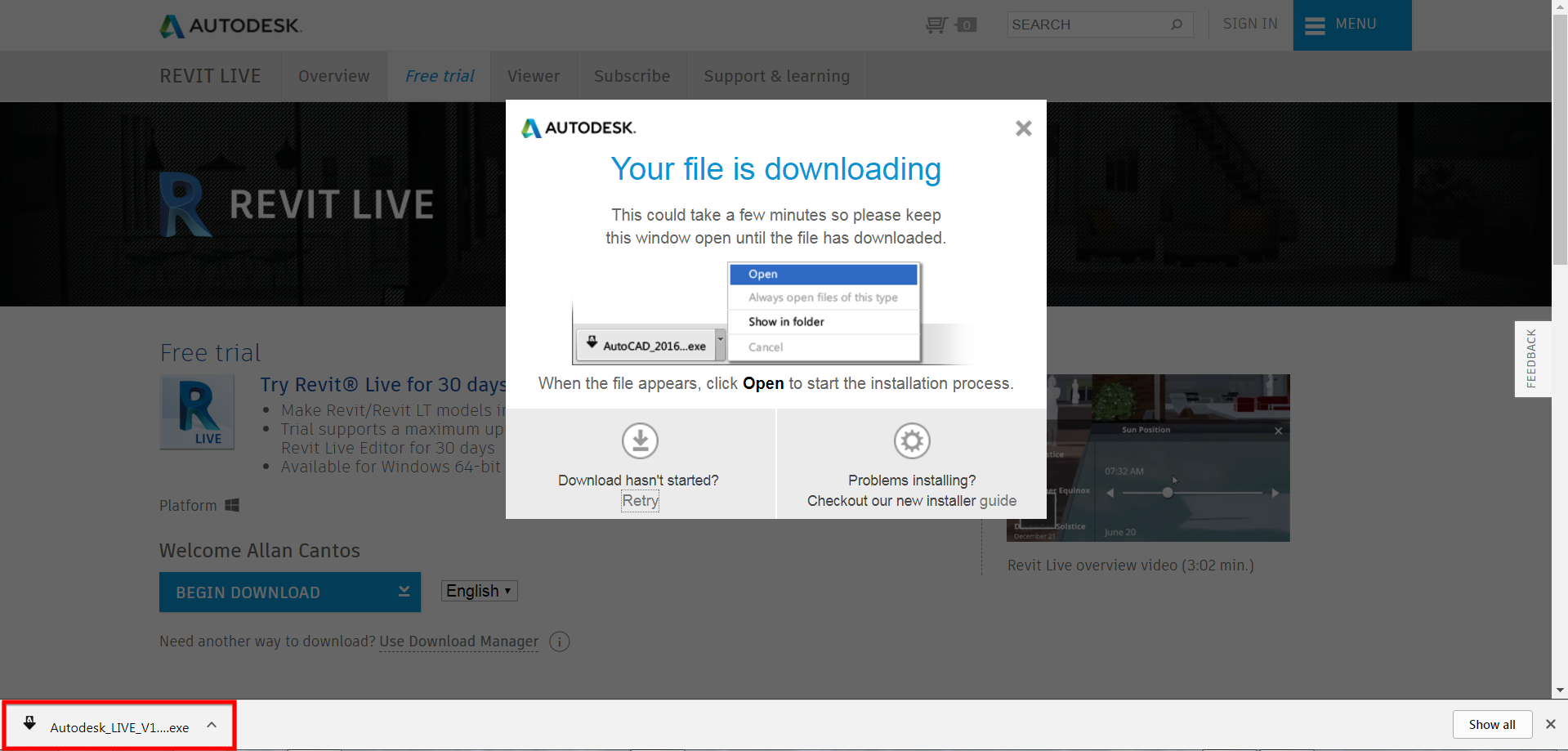Select the Free trial tab

[x=440, y=76]
